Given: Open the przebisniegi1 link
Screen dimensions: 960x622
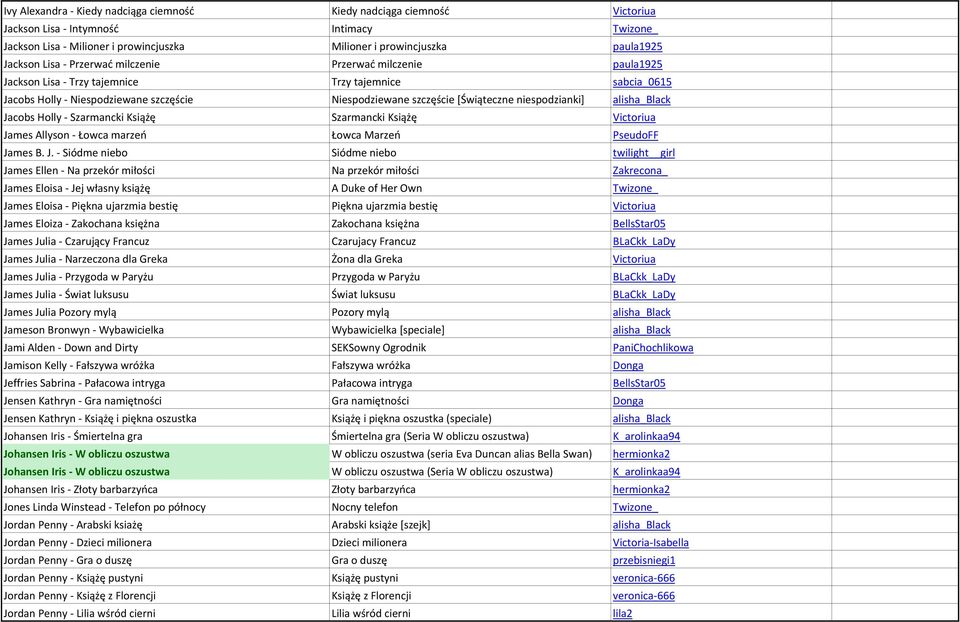Looking at the screenshot, I should pyautogui.click(x=644, y=561).
